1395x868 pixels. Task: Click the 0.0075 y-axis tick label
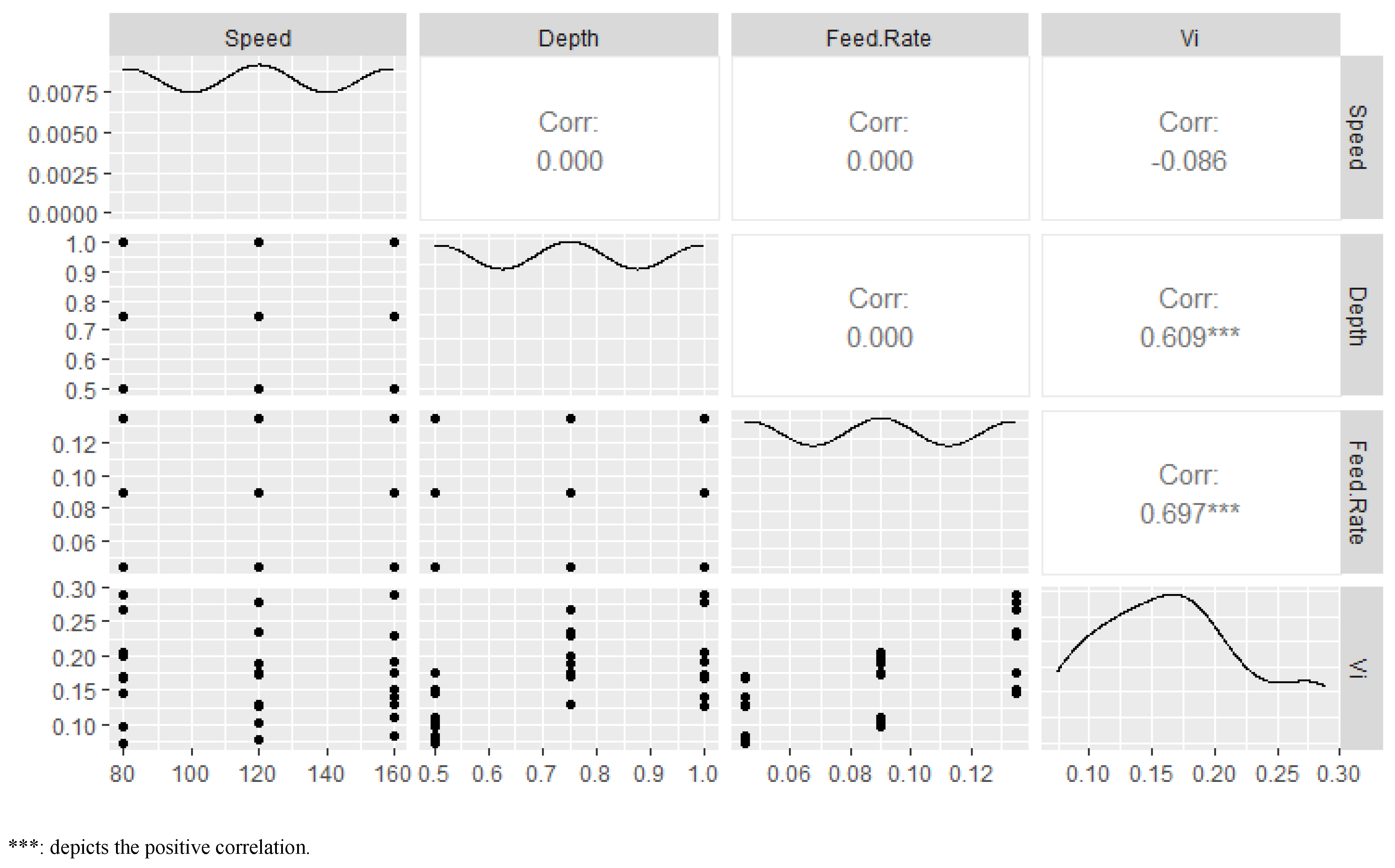pyautogui.click(x=63, y=94)
